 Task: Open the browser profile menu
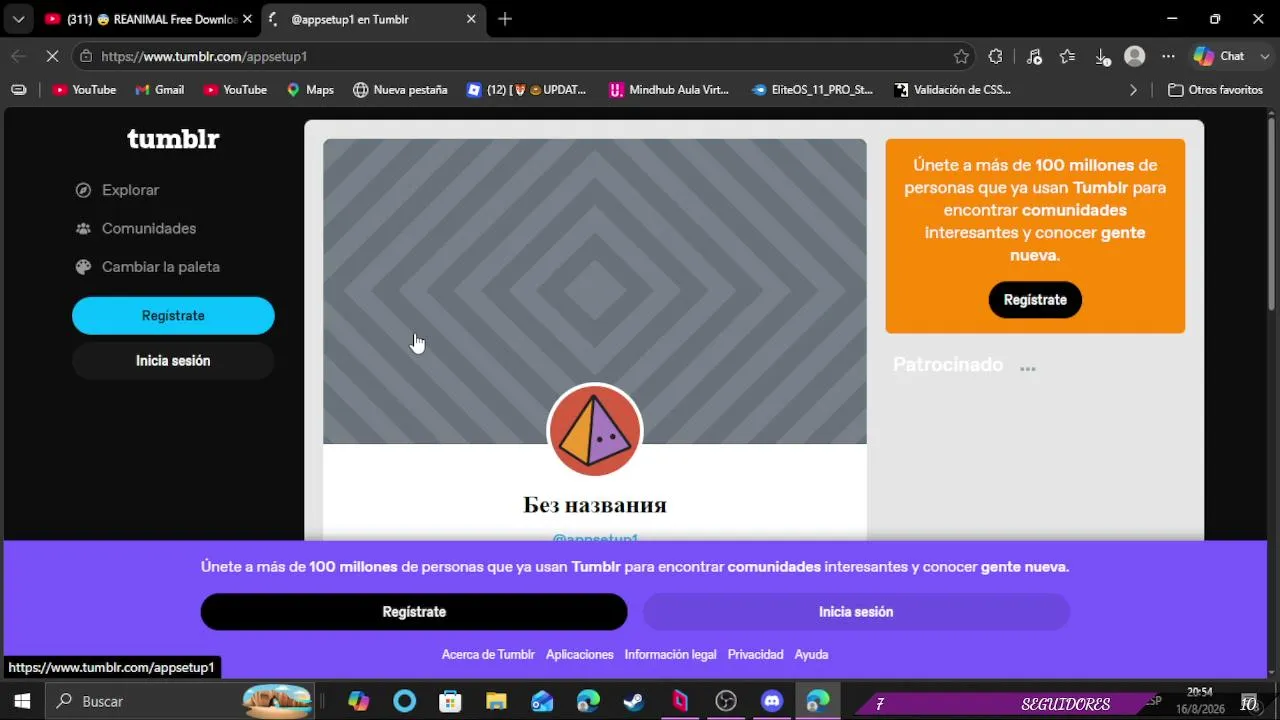click(x=1134, y=56)
